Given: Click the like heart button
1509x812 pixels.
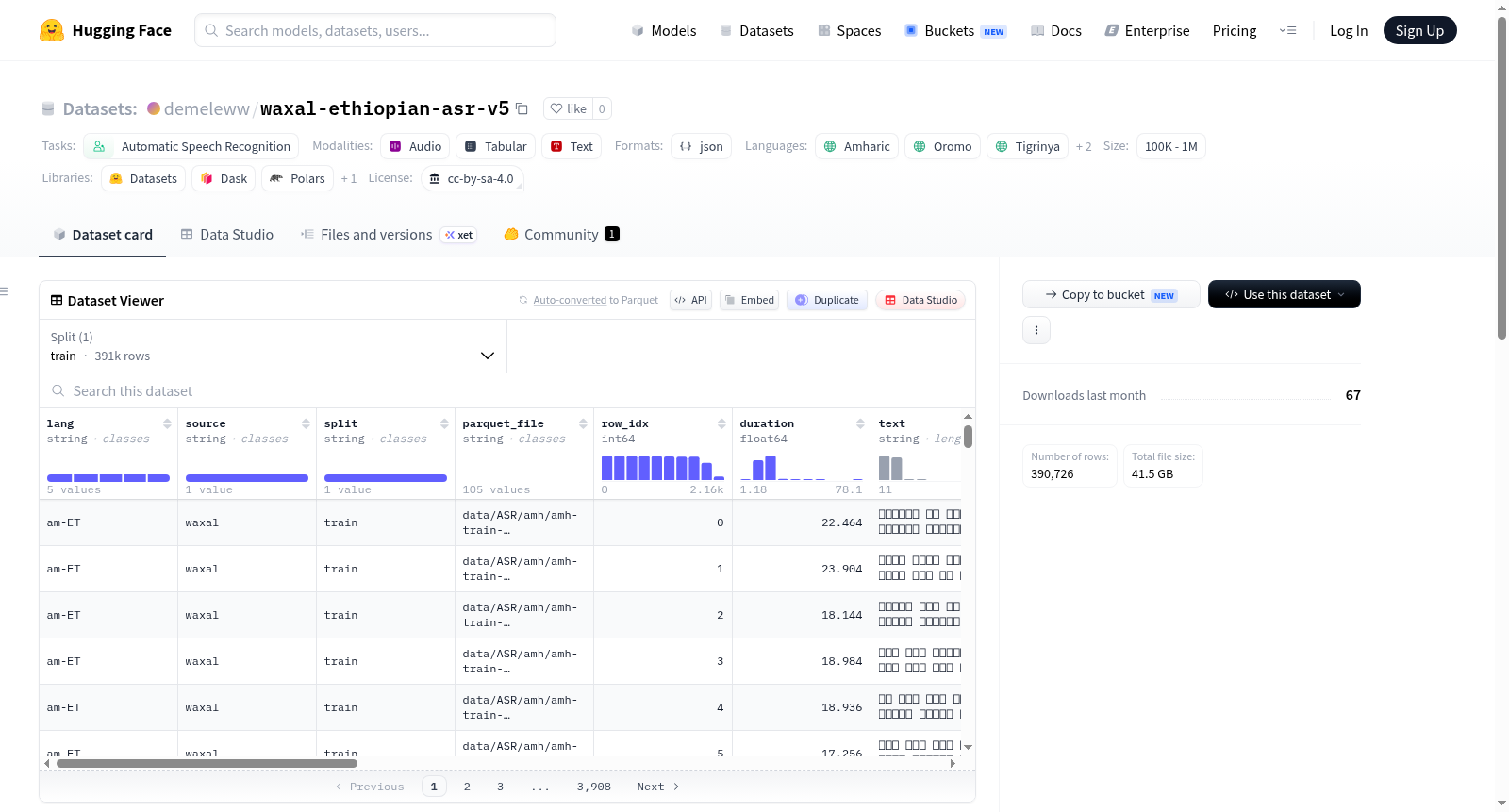Looking at the screenshot, I should pyautogui.click(x=568, y=108).
